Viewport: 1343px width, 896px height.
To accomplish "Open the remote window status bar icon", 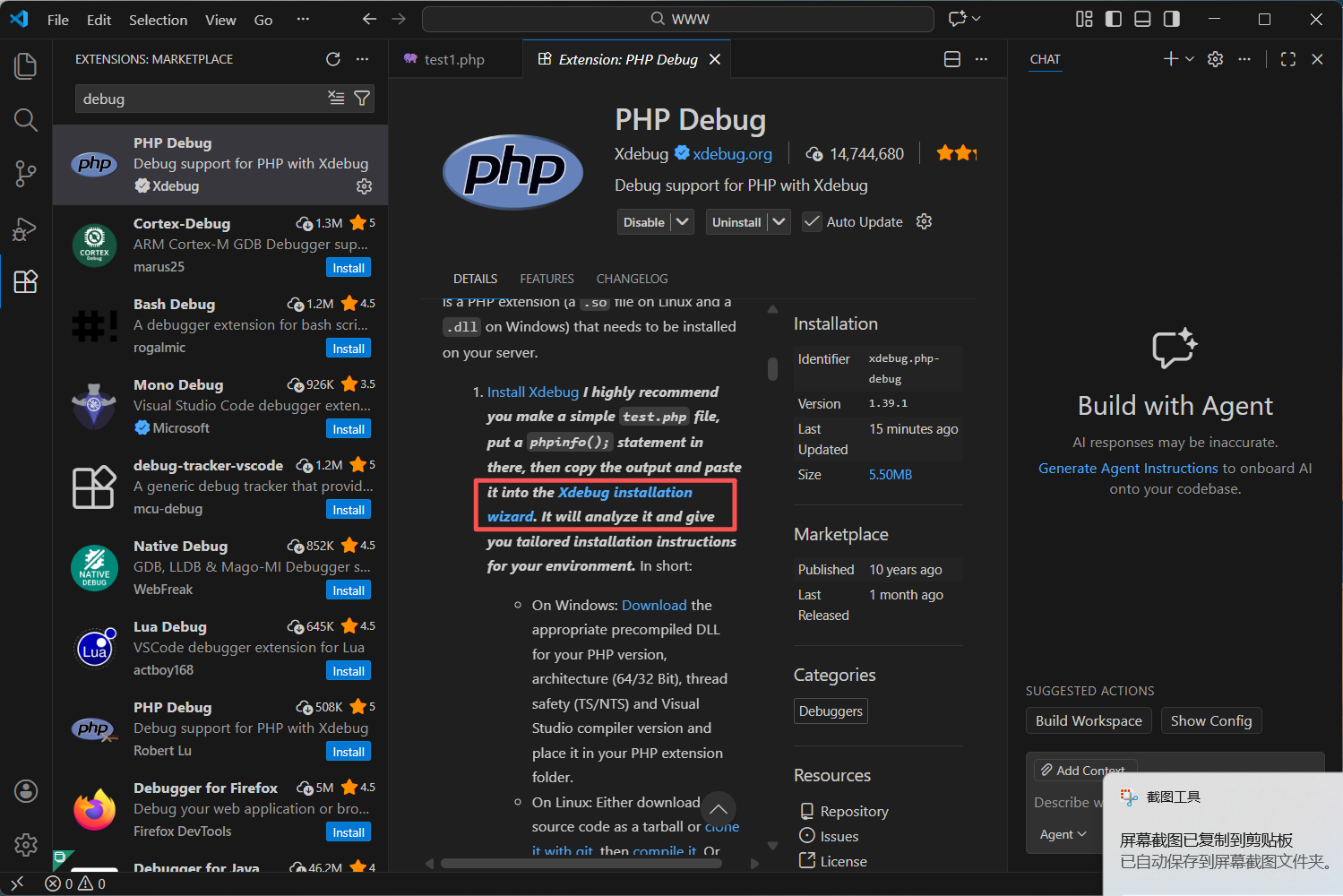I will click(17, 883).
